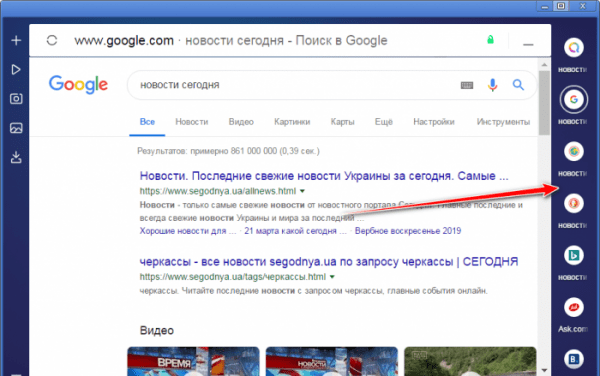Open the on-screen keyboard icon in search box

click(467, 85)
